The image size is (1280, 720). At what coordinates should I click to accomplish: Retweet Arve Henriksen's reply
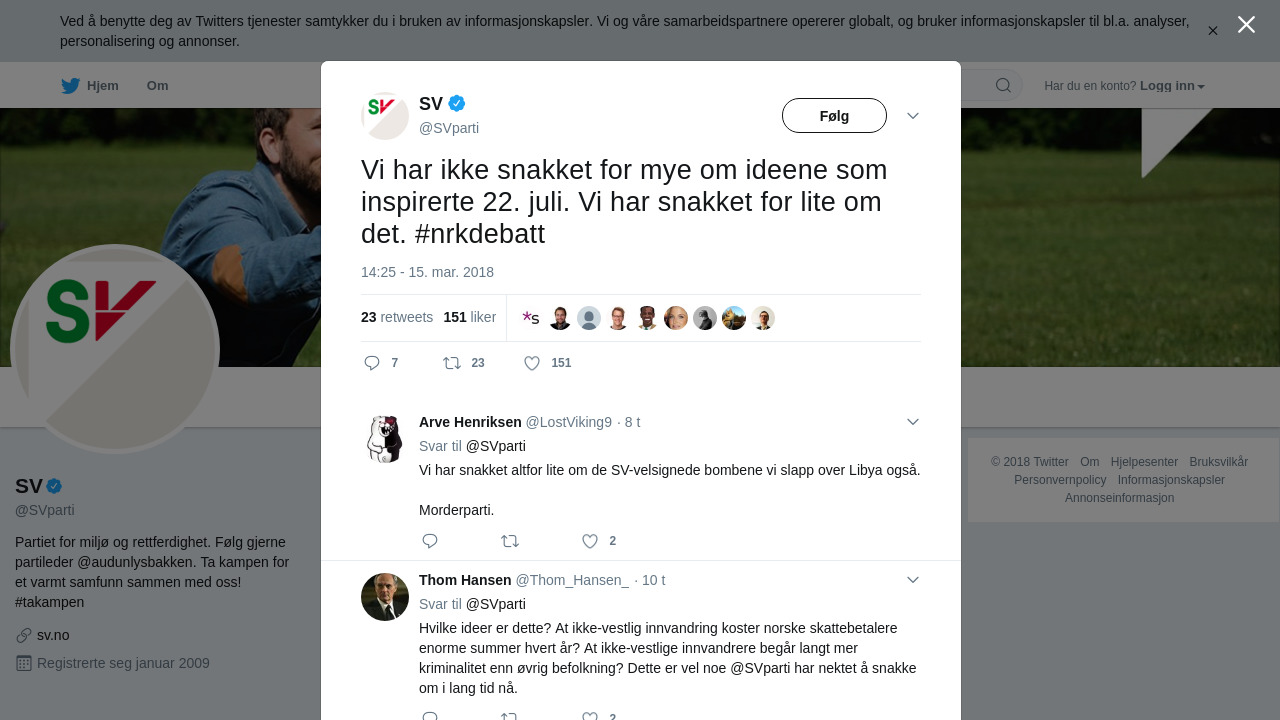pos(510,541)
